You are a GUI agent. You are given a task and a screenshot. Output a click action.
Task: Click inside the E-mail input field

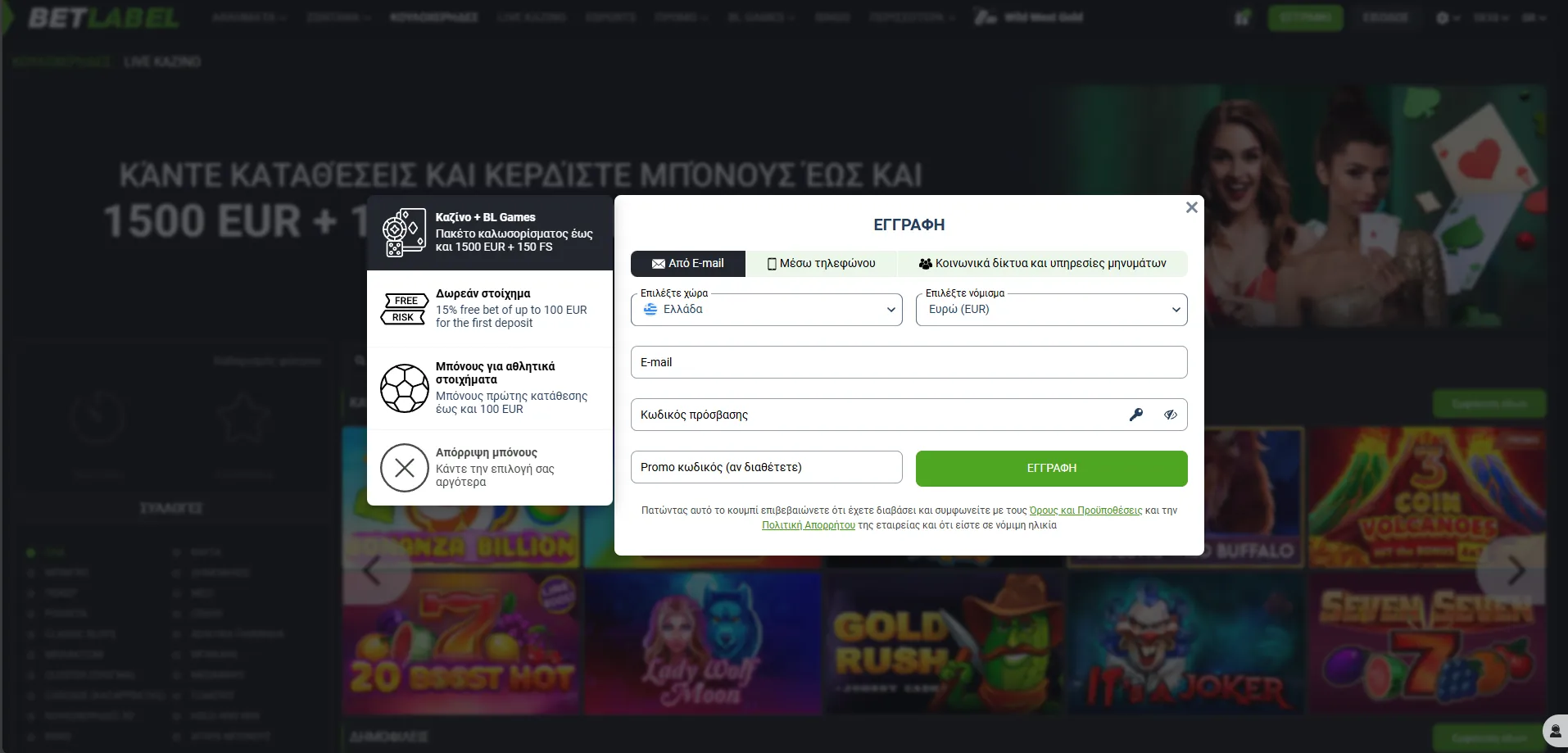click(909, 361)
